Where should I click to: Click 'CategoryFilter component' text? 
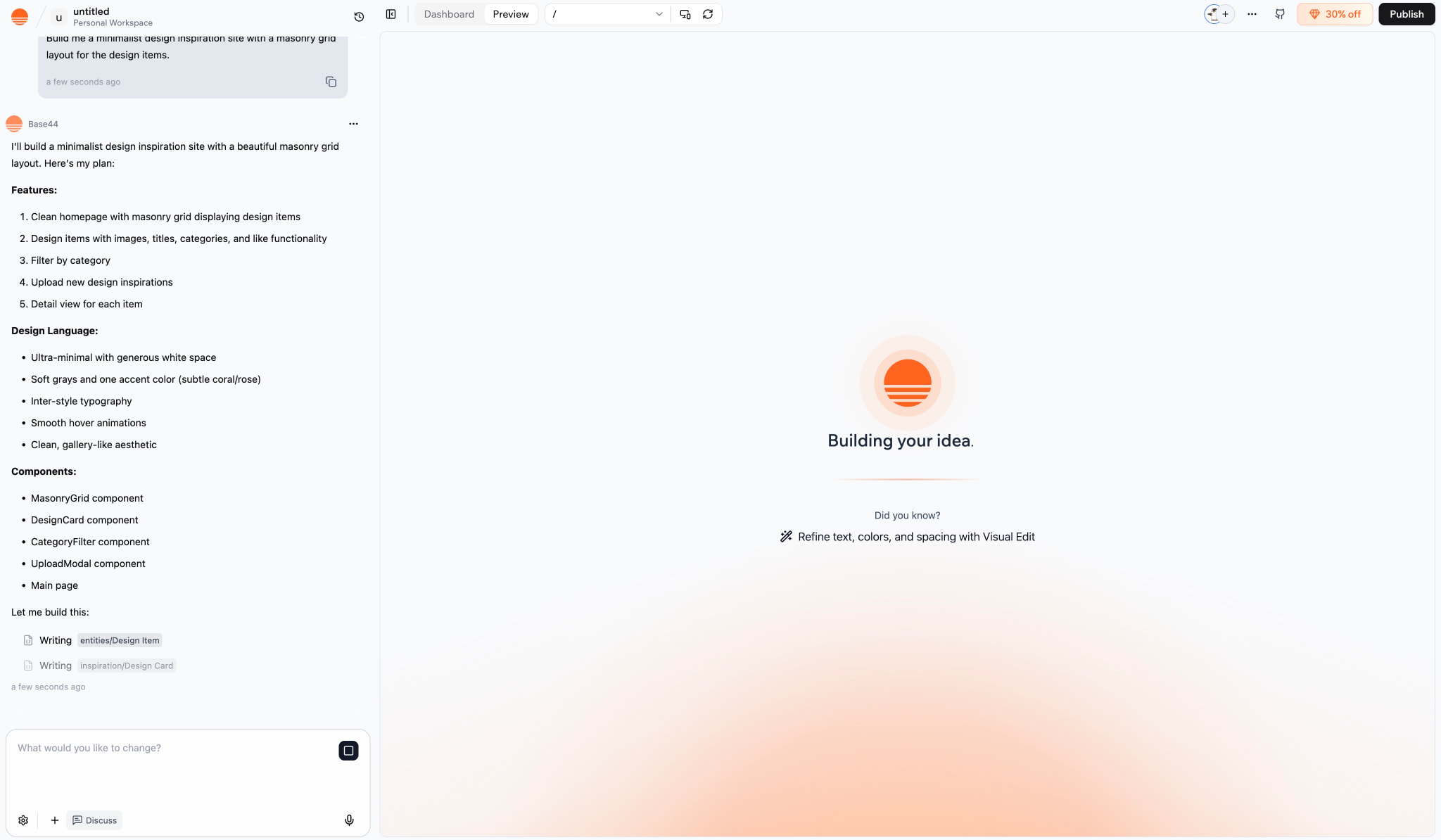click(x=90, y=542)
